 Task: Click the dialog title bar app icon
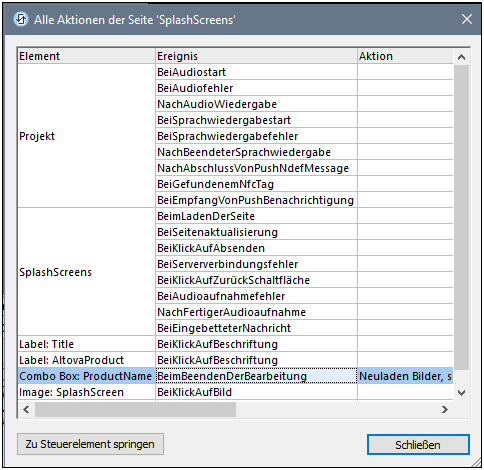pyautogui.click(x=21, y=20)
